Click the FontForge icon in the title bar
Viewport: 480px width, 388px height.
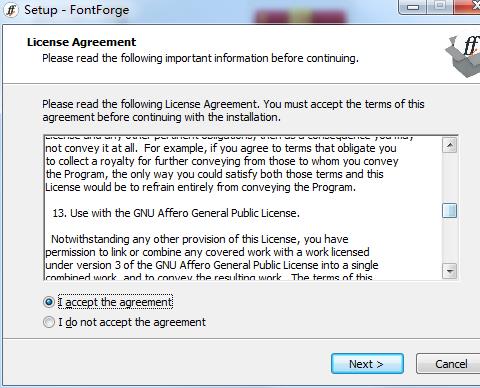pos(11,10)
